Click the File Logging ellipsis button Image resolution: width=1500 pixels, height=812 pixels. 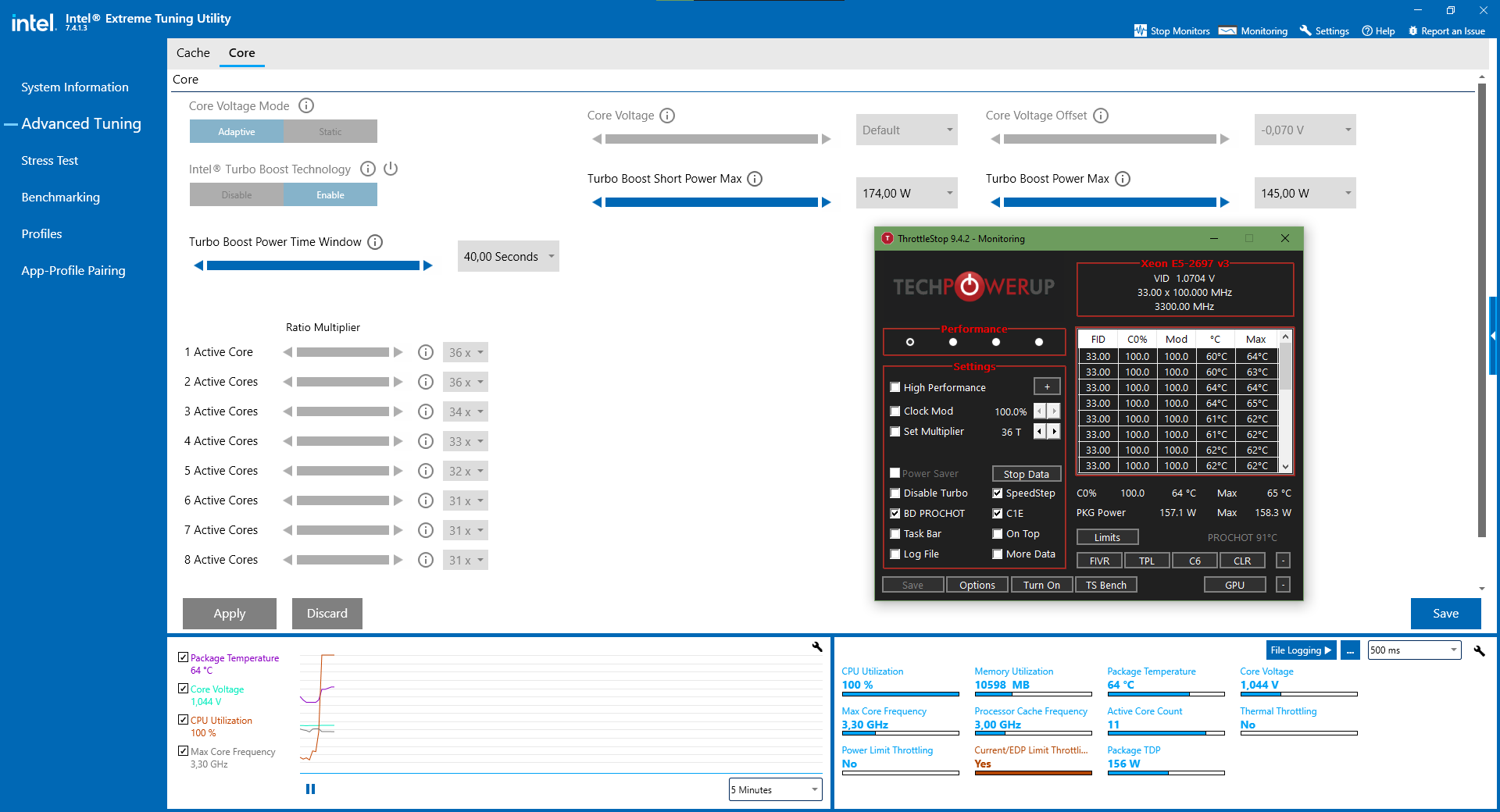[x=1350, y=650]
